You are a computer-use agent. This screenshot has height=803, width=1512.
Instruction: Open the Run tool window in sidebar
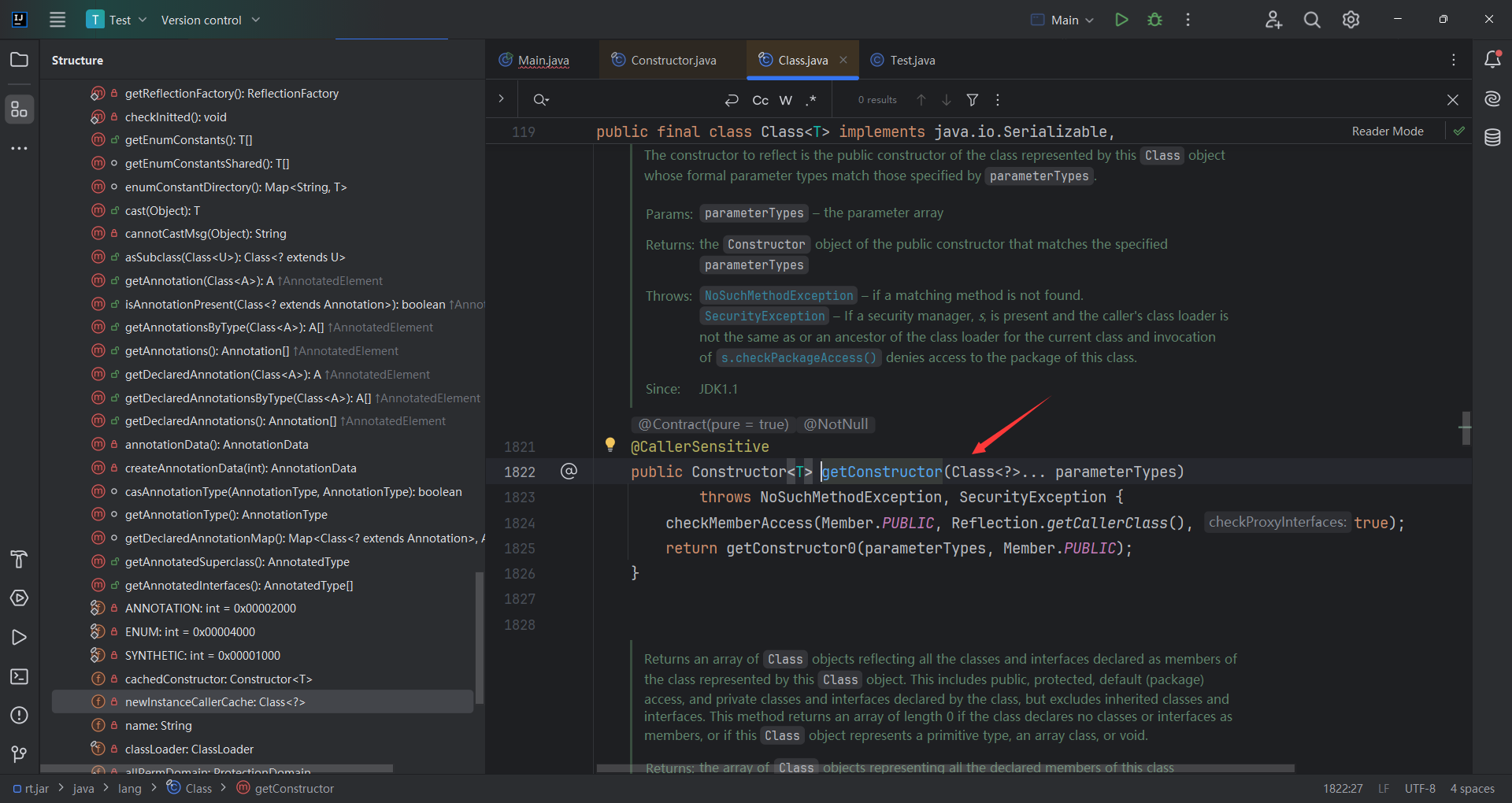19,638
